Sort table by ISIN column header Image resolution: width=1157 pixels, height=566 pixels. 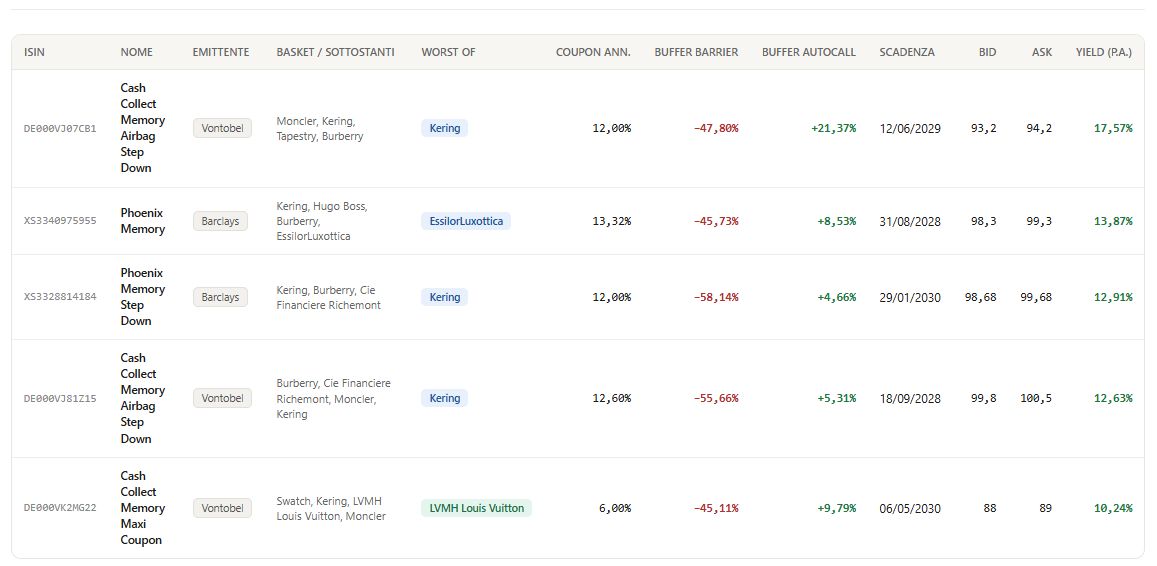click(34, 52)
